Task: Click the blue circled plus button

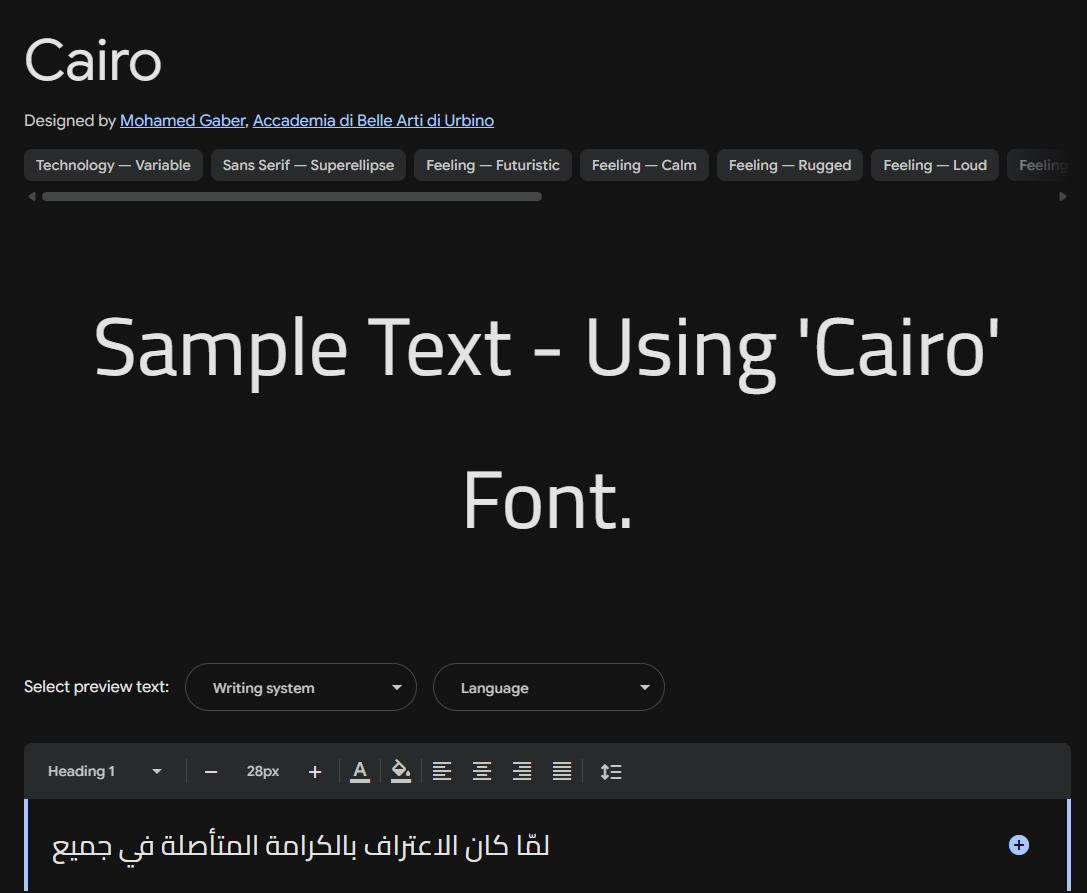Action: click(x=1018, y=845)
